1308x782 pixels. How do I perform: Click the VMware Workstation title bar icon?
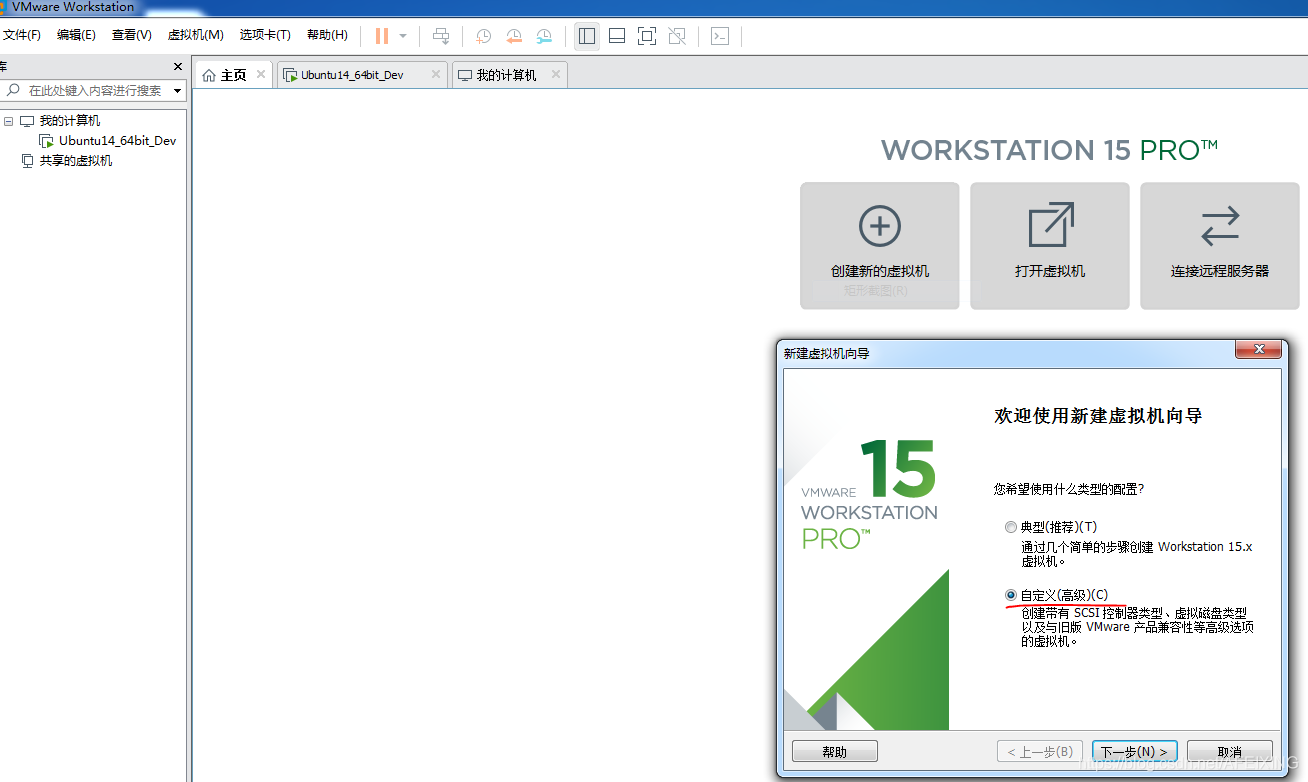click(4, 7)
